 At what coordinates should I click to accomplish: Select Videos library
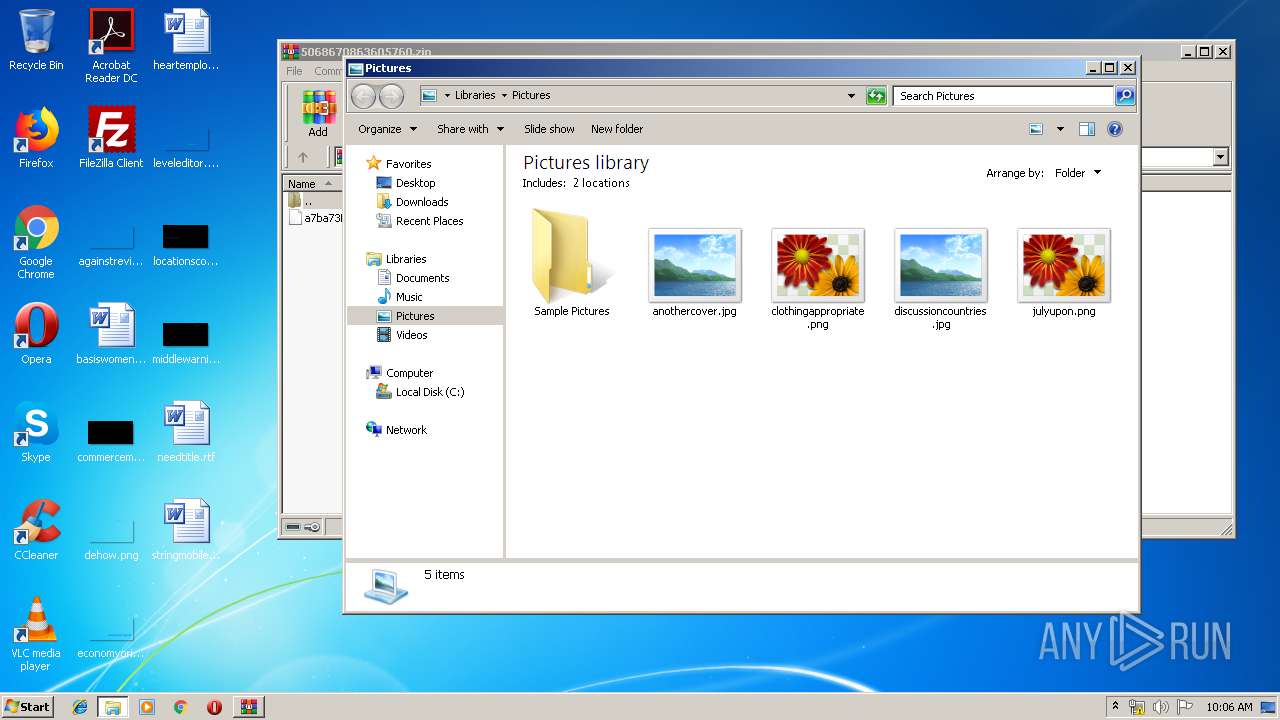[411, 335]
